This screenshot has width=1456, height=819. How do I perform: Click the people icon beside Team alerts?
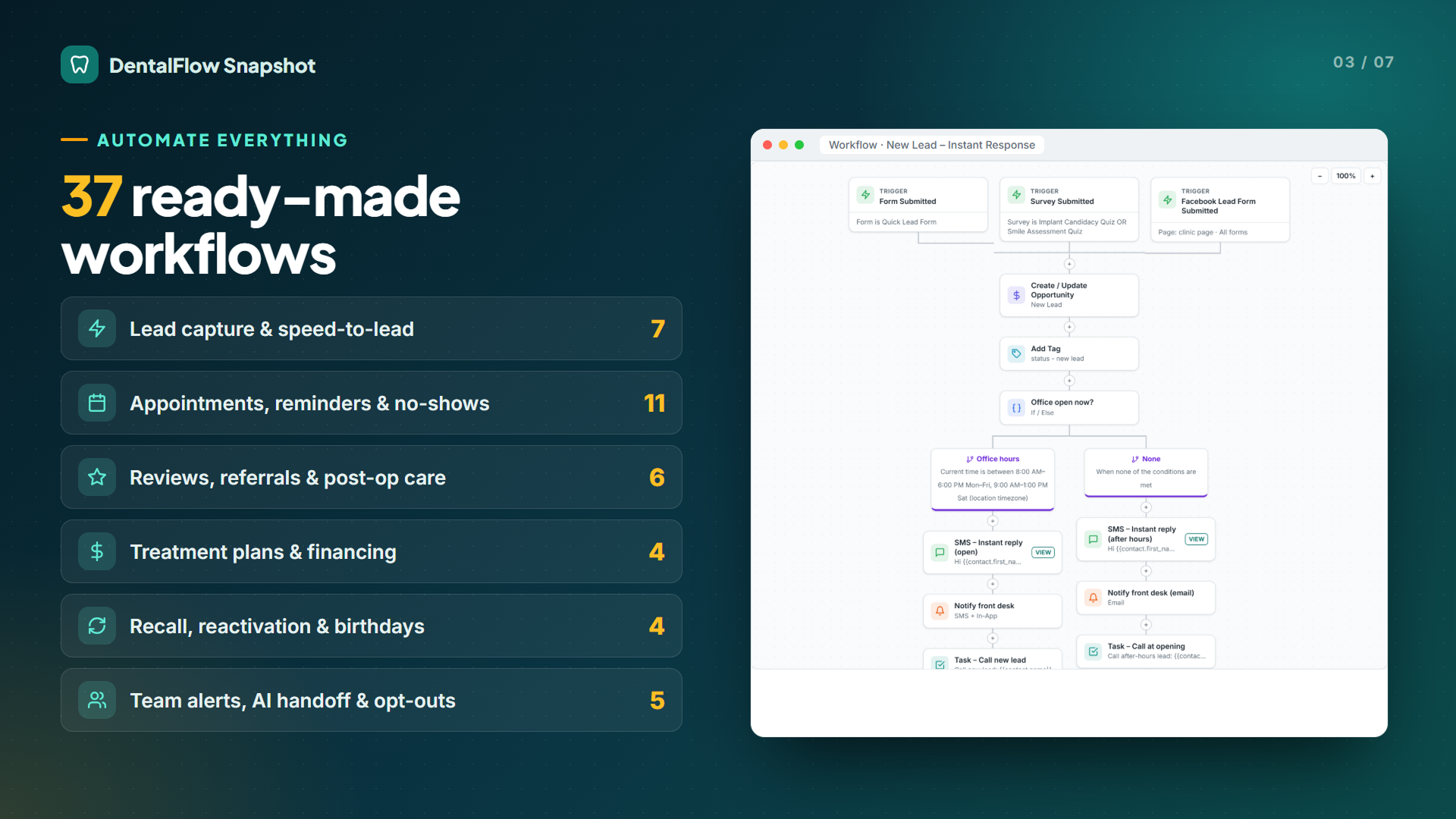click(97, 700)
